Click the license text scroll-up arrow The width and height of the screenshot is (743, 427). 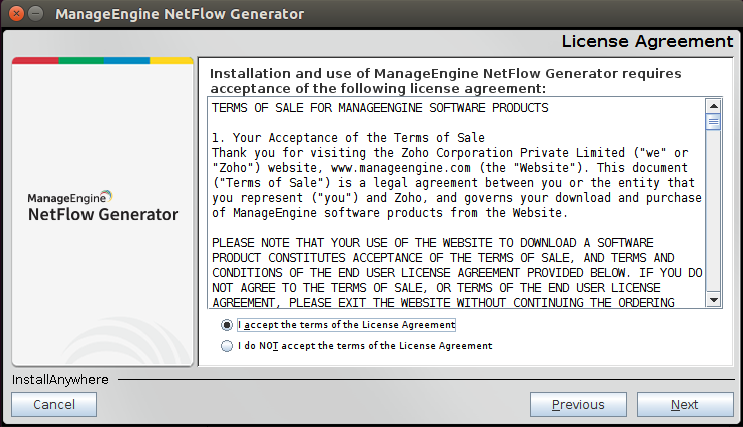point(713,105)
